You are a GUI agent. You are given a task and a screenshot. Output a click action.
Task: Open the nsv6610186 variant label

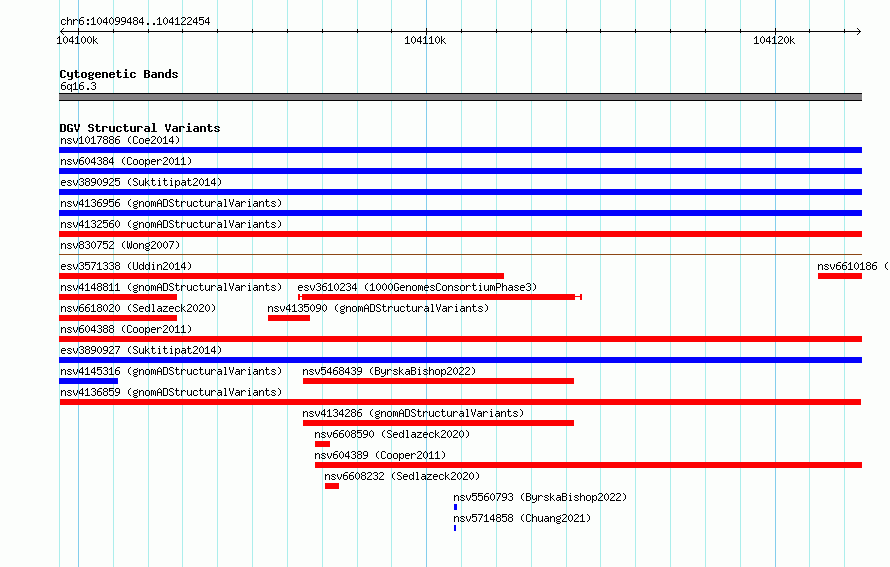[853, 266]
